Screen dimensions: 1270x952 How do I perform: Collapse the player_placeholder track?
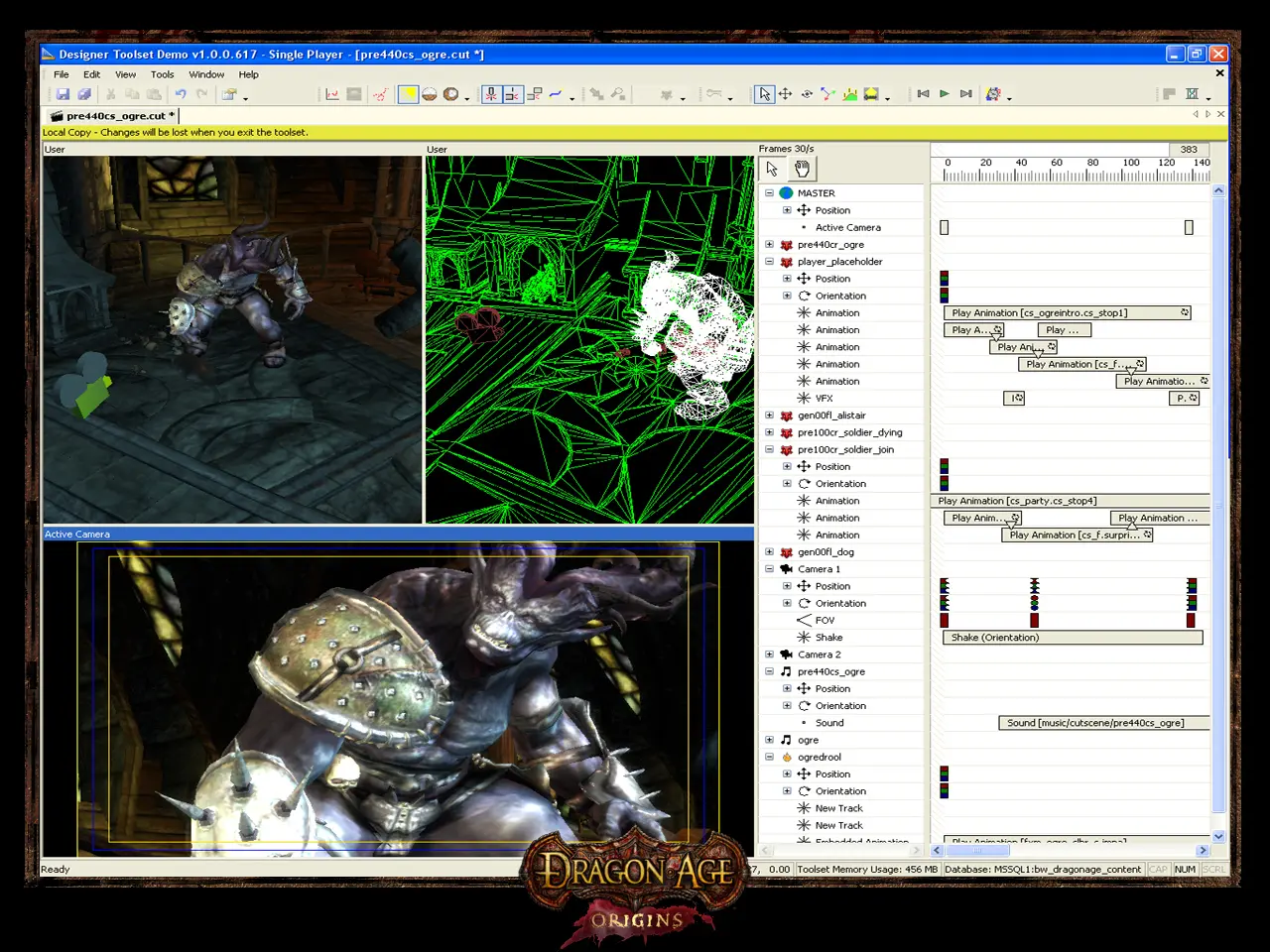click(769, 262)
